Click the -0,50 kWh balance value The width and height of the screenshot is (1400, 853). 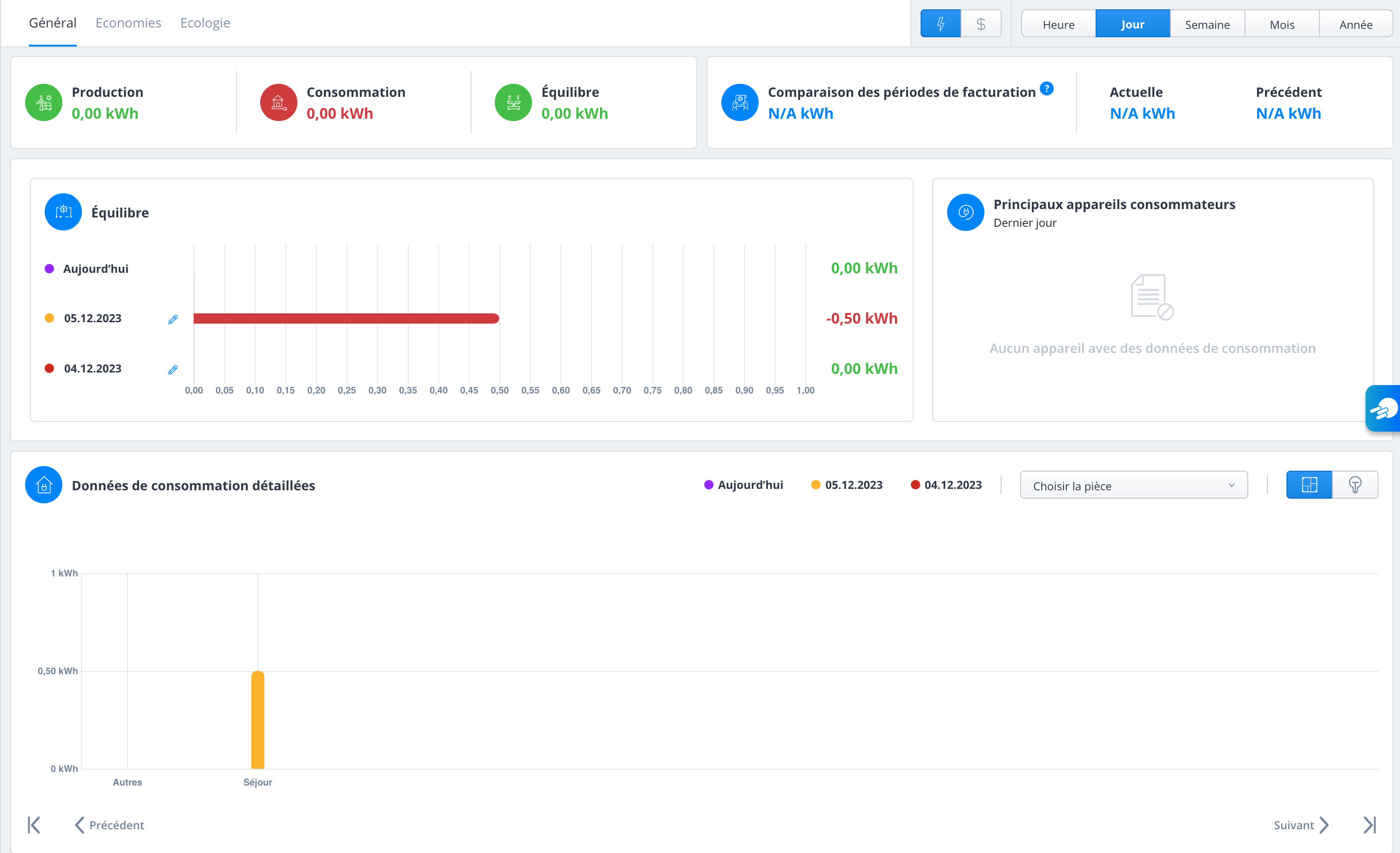tap(862, 318)
